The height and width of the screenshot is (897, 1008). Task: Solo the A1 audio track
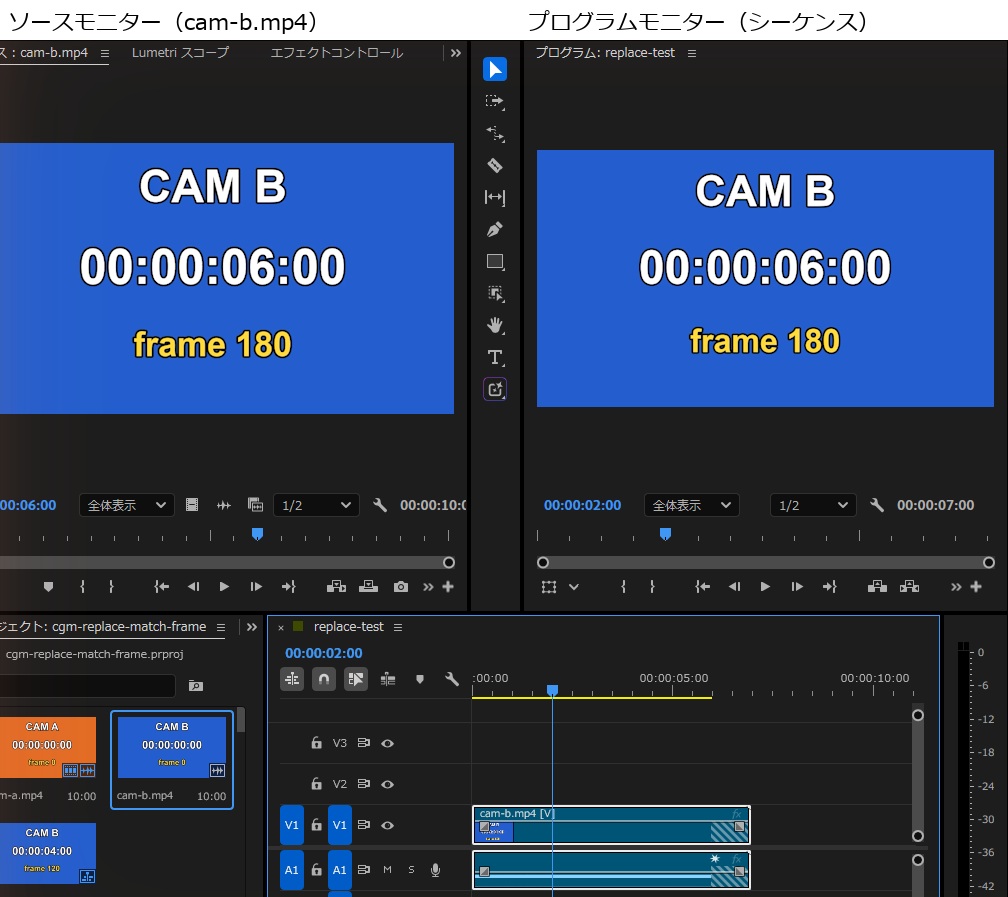point(411,870)
